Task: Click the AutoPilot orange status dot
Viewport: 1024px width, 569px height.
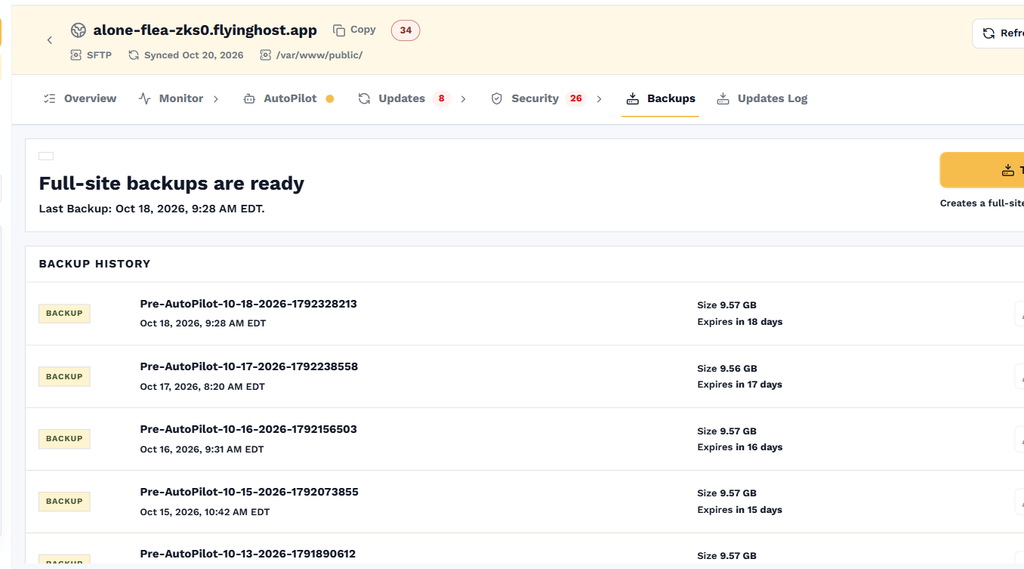Action: click(330, 99)
